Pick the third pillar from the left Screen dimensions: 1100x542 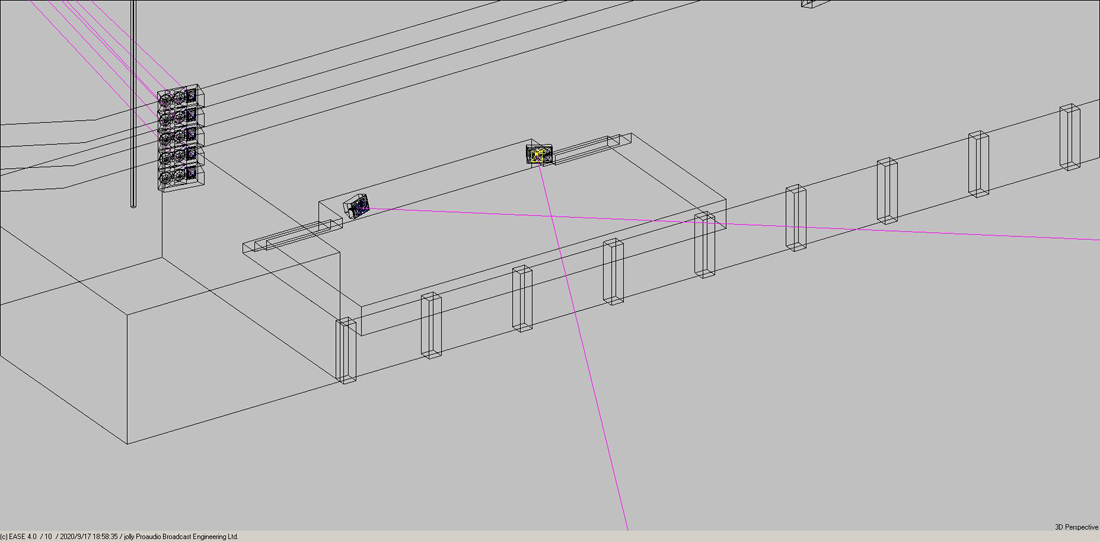(x=521, y=298)
